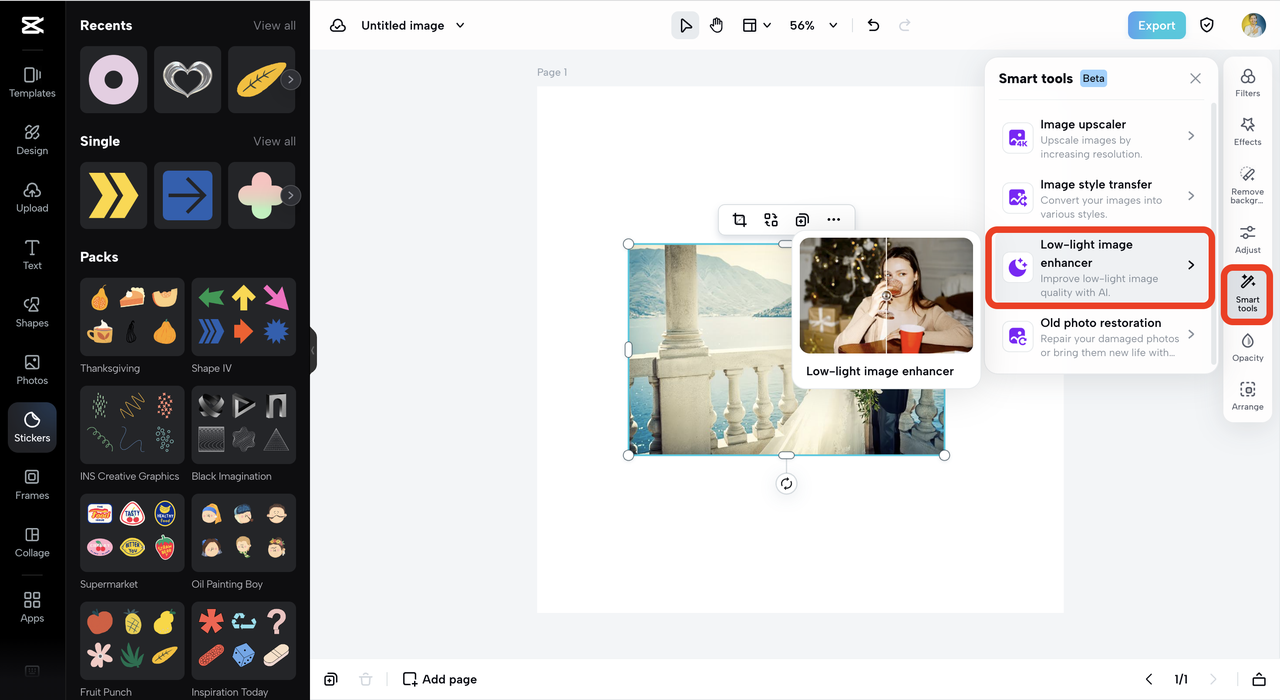Click the crop icon in floating toolbar

[739, 220]
